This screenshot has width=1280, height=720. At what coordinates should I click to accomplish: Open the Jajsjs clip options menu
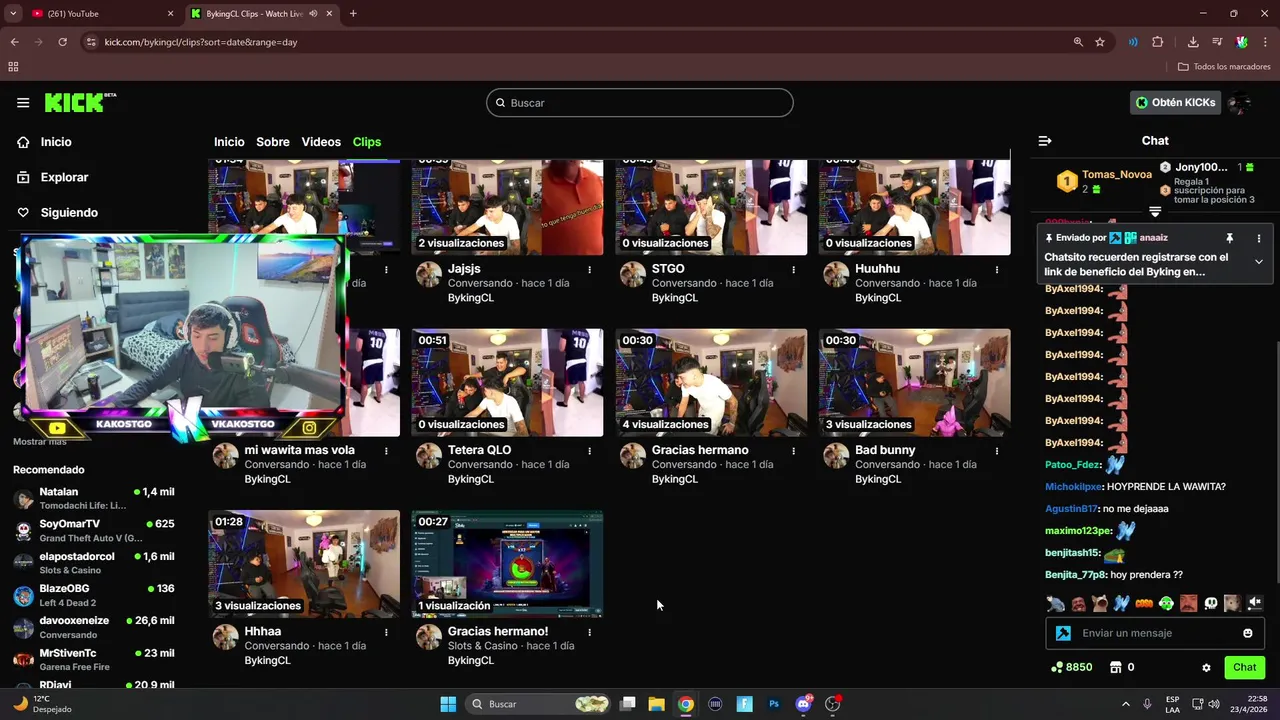click(x=589, y=269)
